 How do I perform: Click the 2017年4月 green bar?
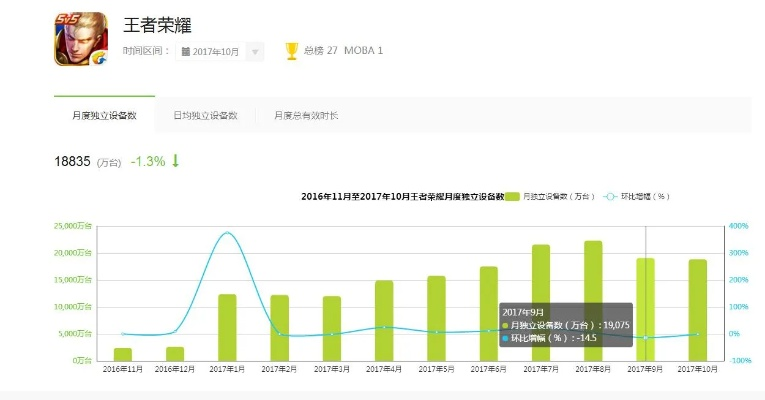(384, 320)
